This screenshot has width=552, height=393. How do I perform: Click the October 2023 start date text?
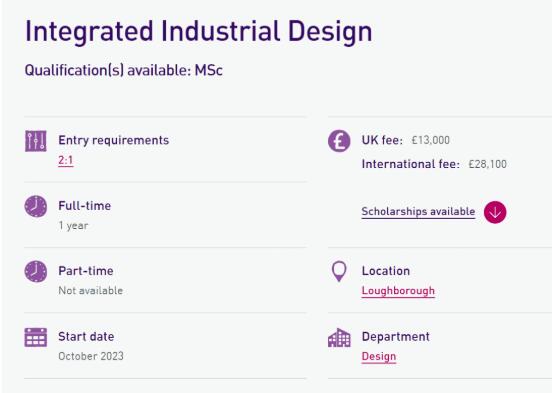click(x=91, y=356)
